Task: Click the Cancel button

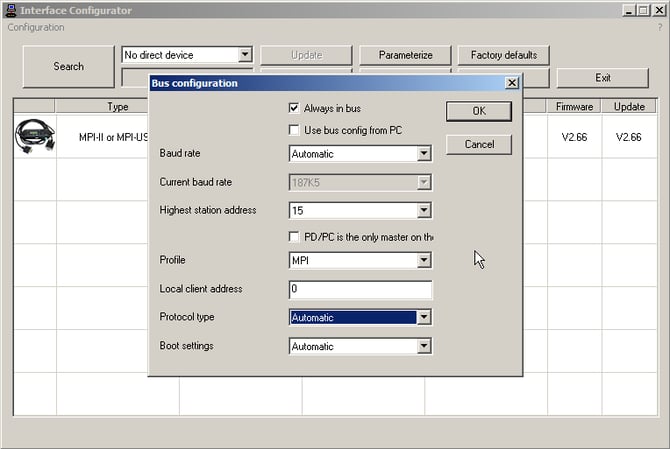Action: 479,145
